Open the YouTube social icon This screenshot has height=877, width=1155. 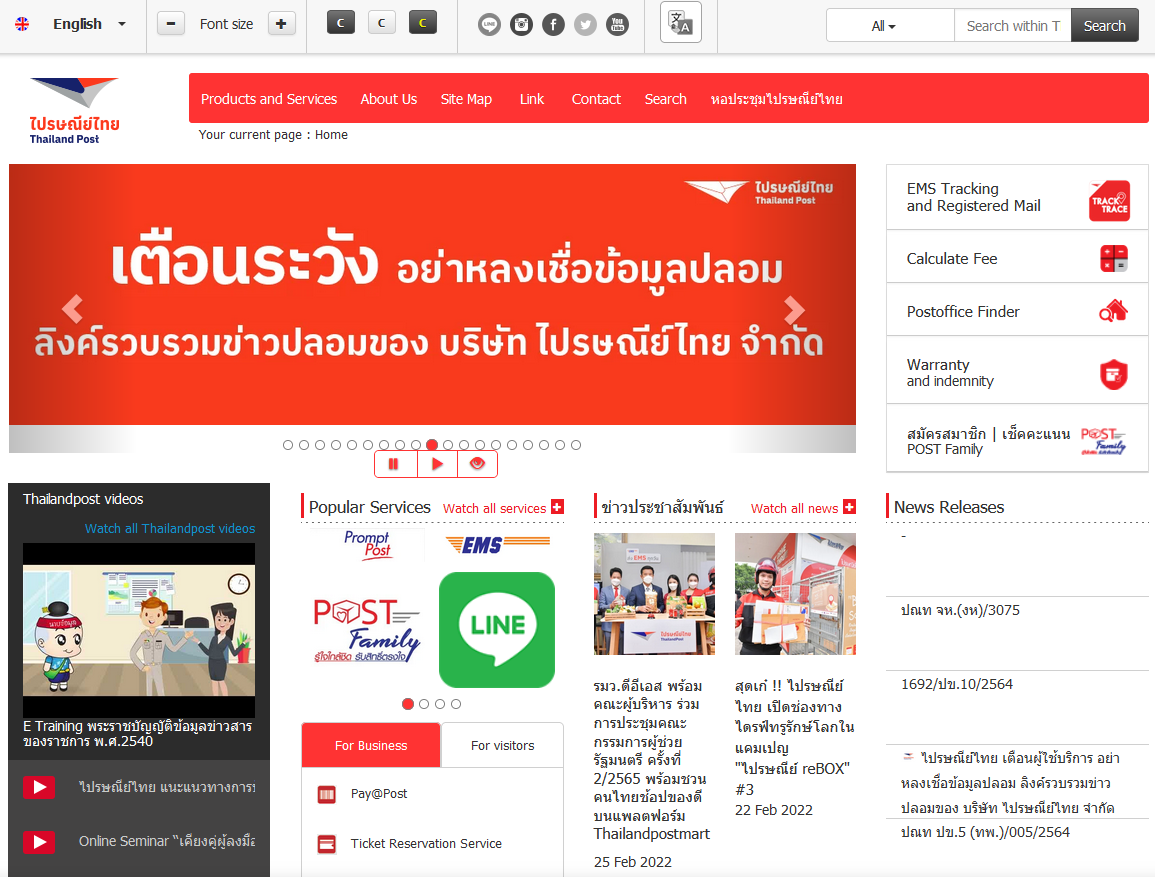(617, 25)
